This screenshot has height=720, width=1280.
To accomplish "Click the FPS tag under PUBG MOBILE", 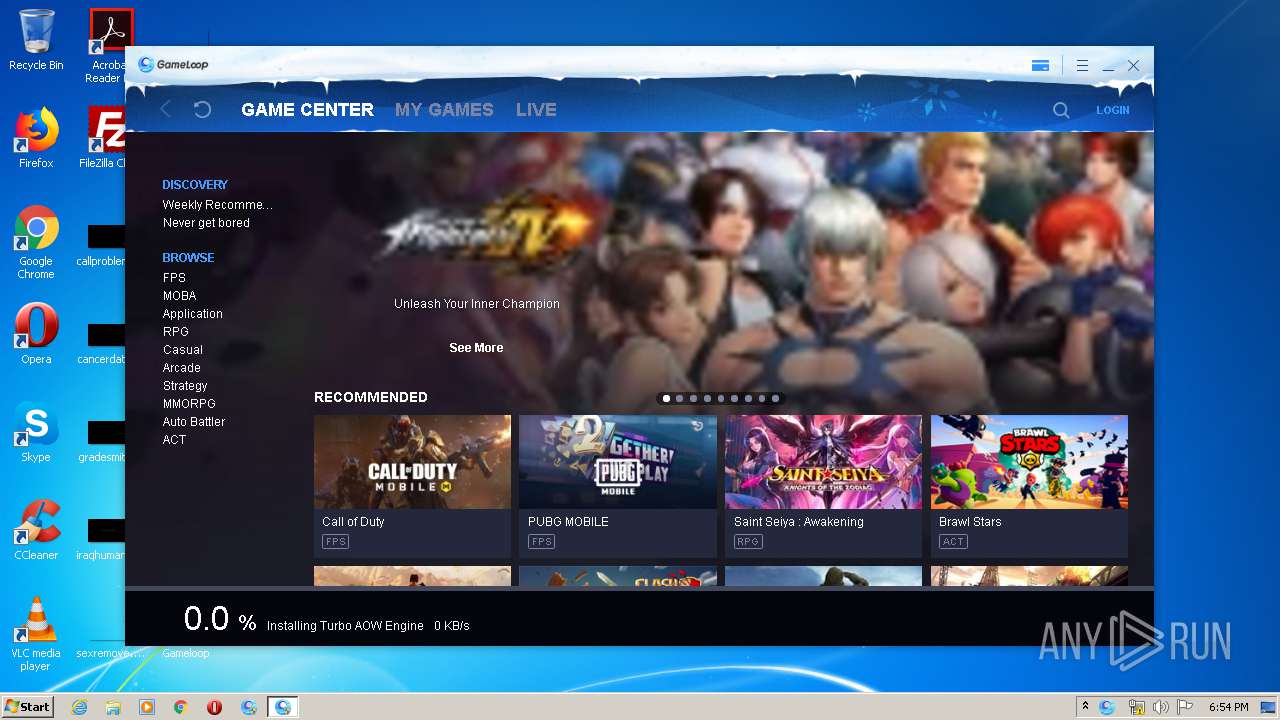I will coord(541,542).
